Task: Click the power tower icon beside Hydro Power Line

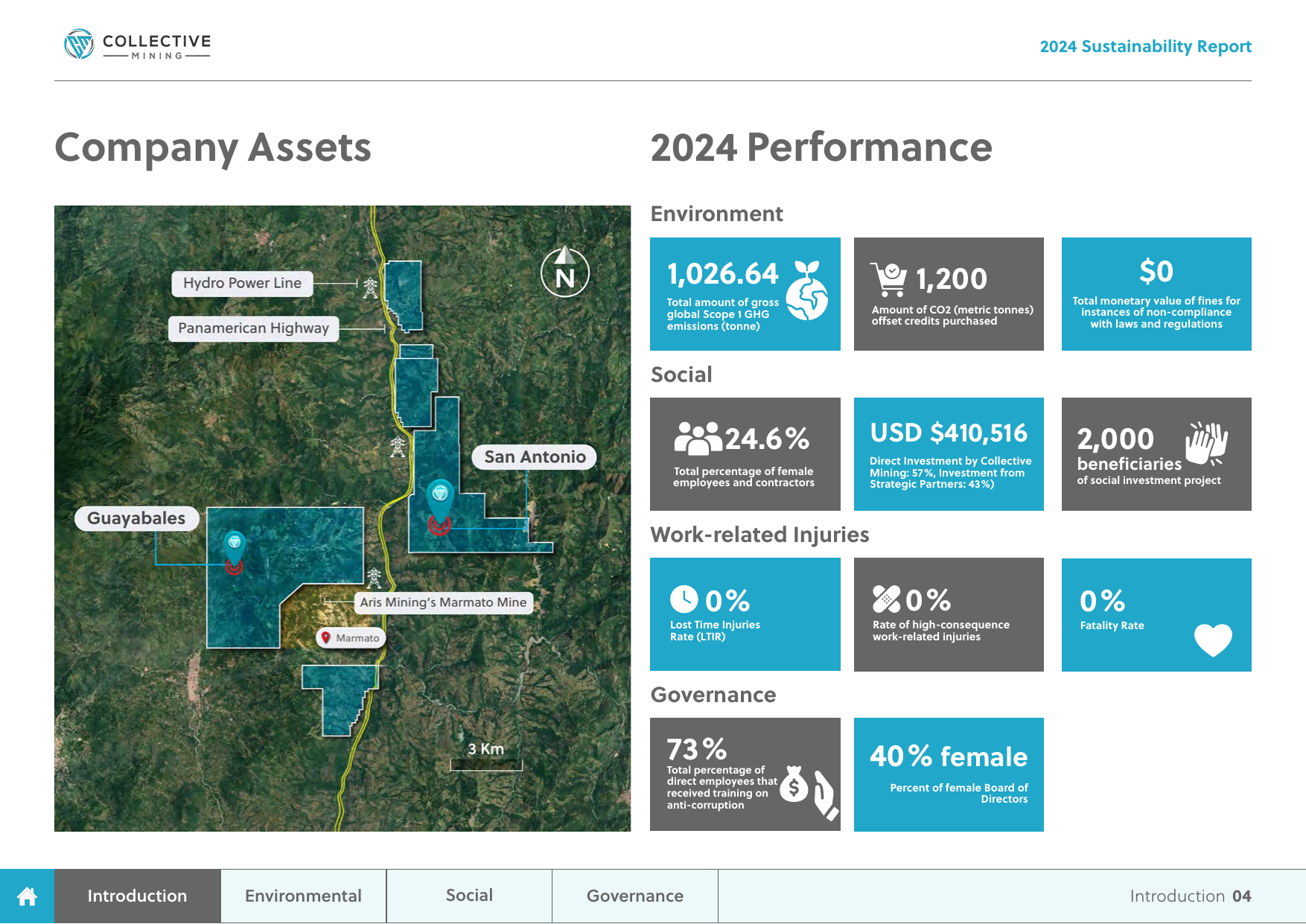Action: 370,287
